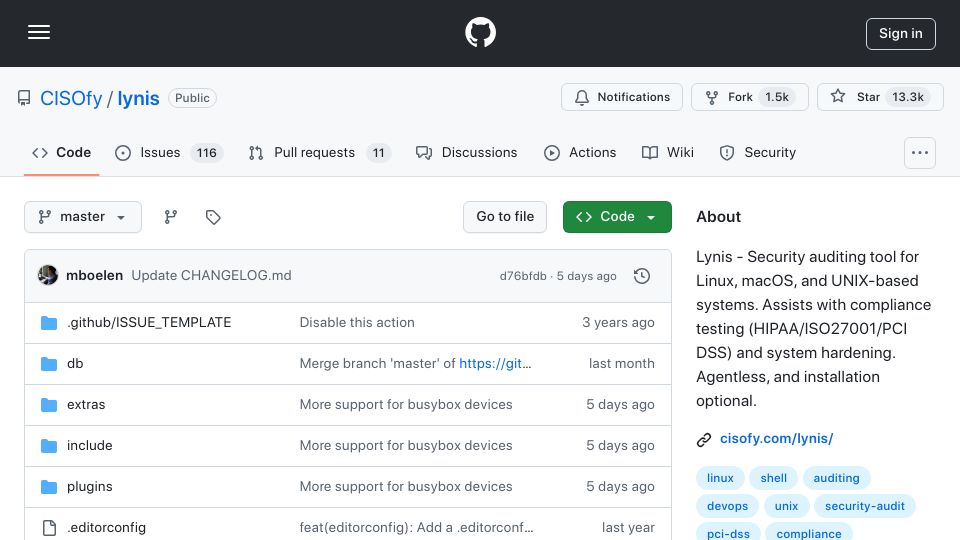View the 1.5k fork count
Viewport: 960px width, 540px height.
(x=777, y=97)
